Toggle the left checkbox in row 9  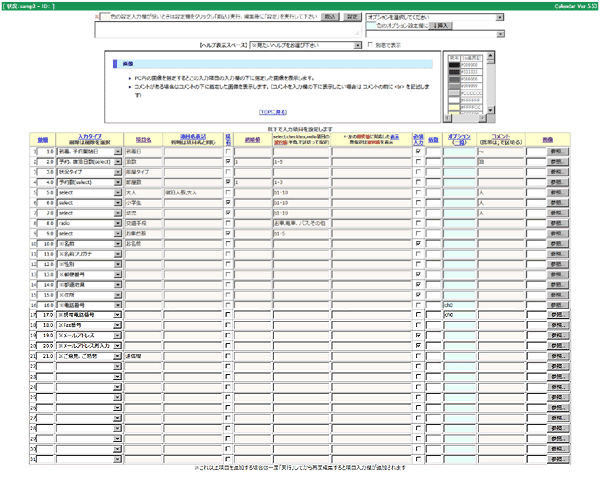(228, 233)
